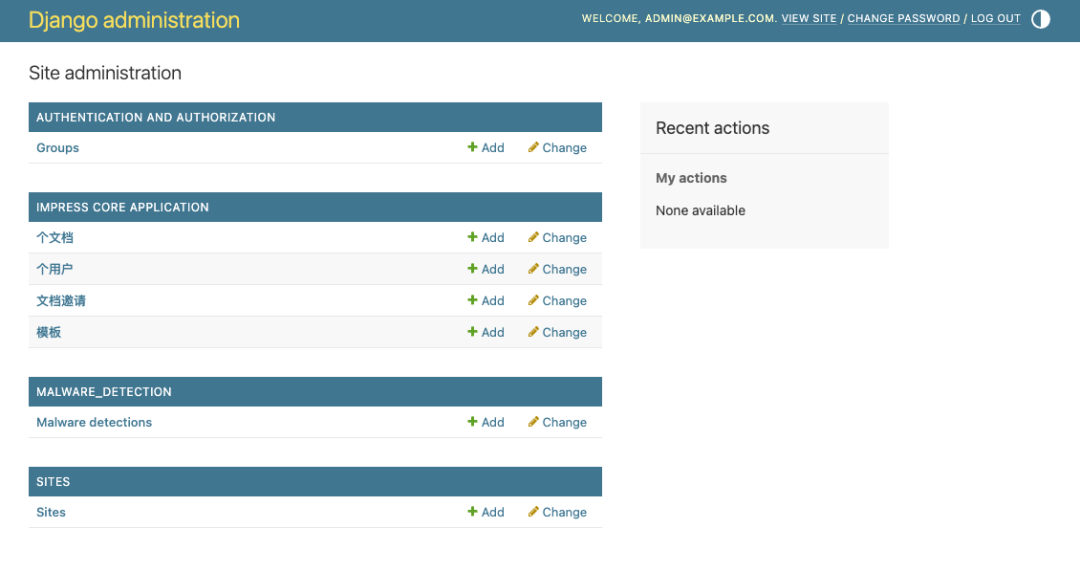Add a new Groups entry

[486, 147]
